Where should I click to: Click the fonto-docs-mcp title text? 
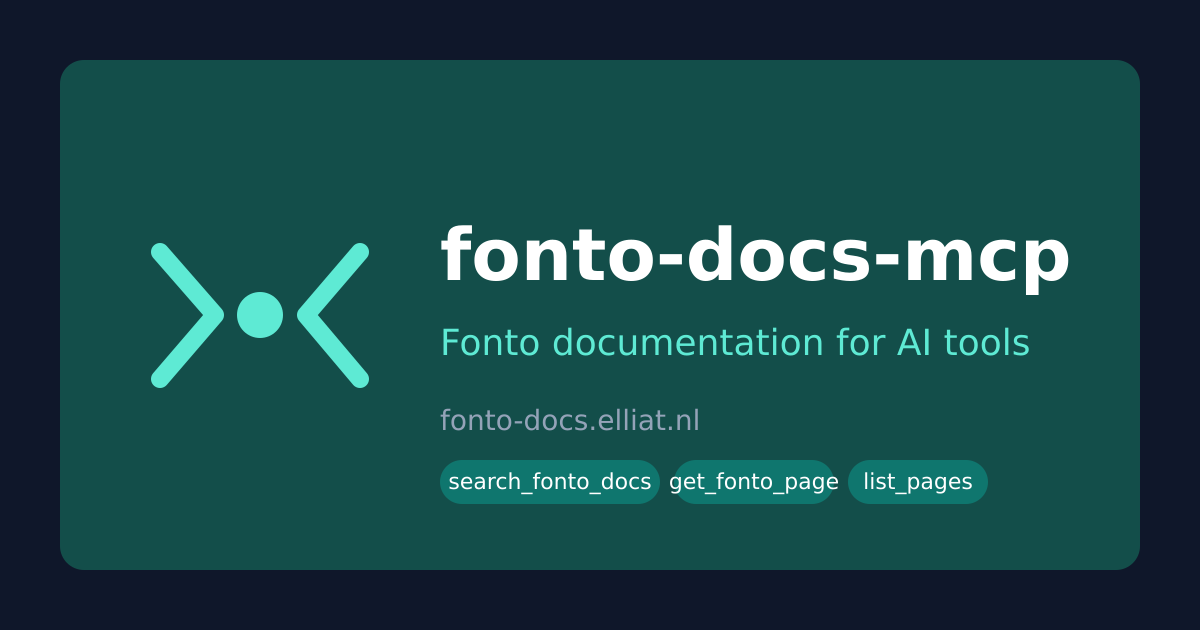pyautogui.click(x=755, y=256)
